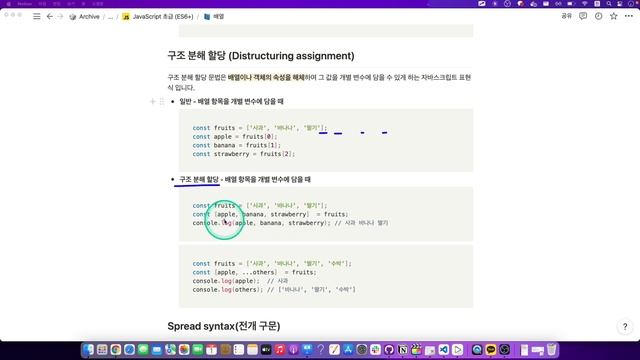Open Music from the Dock
Screen dimensions: 640x360
tap(280, 350)
